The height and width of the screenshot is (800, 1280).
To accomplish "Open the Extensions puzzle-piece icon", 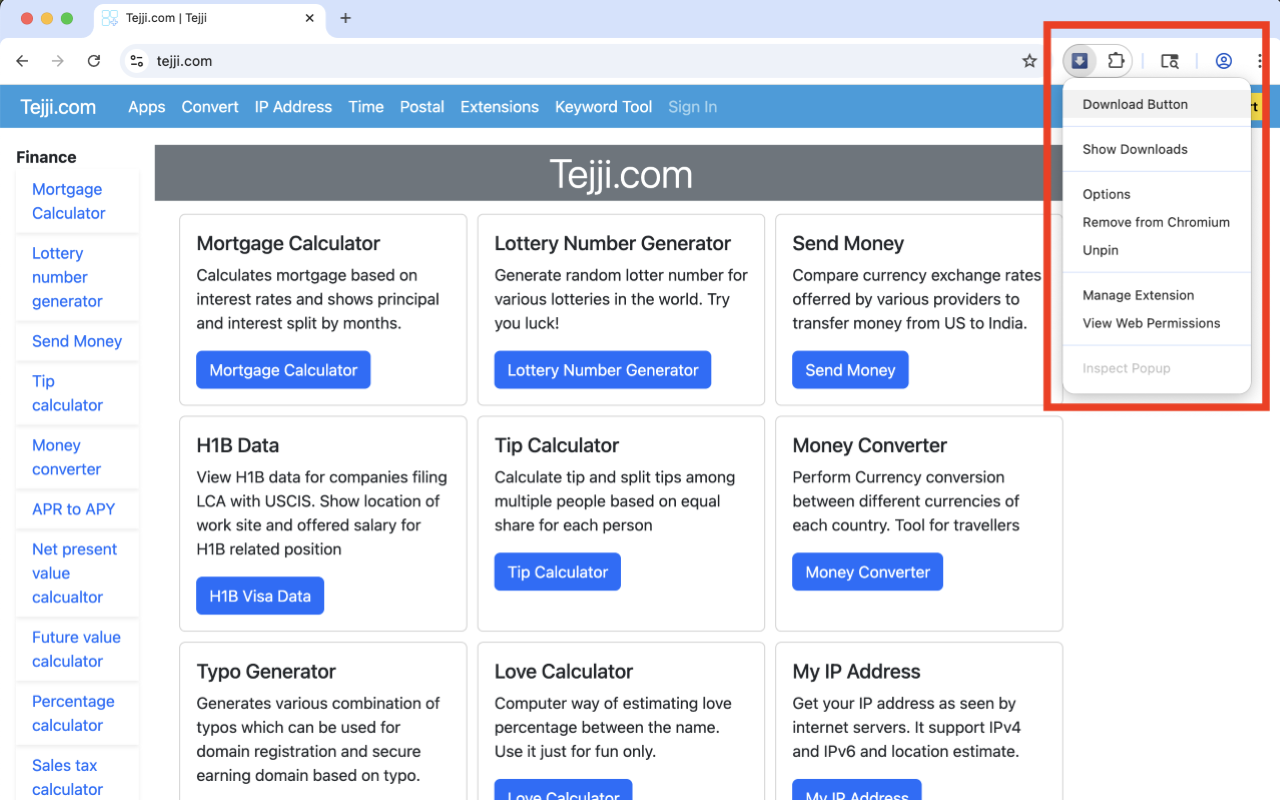I will 1116,61.
